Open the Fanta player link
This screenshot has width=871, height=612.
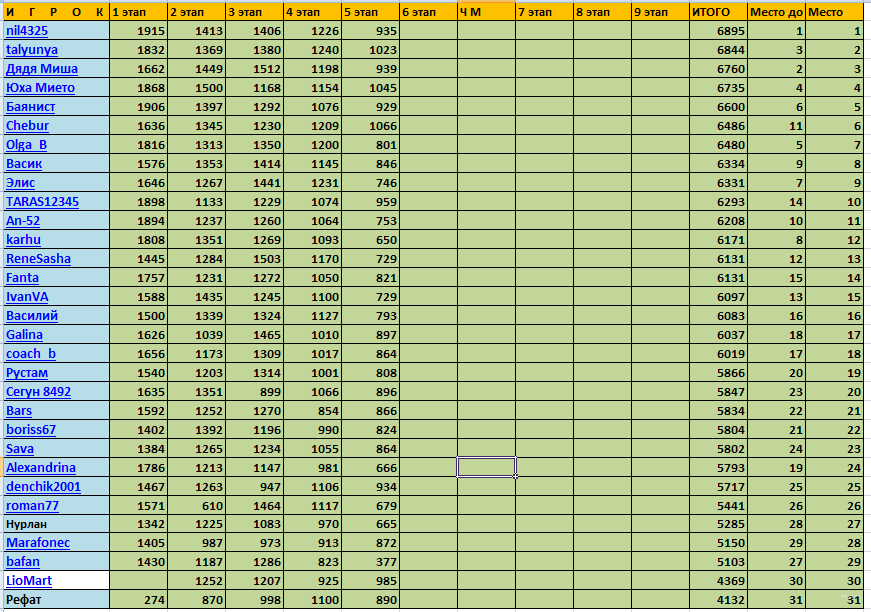(22, 278)
